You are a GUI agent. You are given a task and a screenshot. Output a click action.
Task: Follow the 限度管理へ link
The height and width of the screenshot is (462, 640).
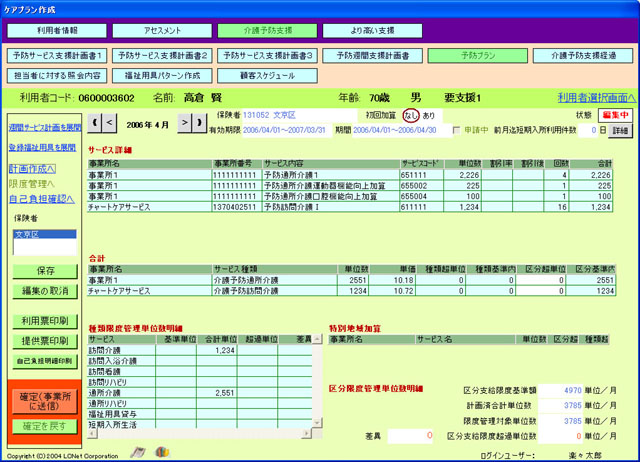click(x=31, y=184)
